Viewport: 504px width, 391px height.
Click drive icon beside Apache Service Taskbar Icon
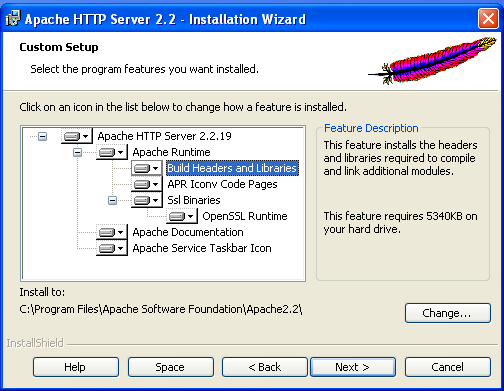[x=112, y=248]
